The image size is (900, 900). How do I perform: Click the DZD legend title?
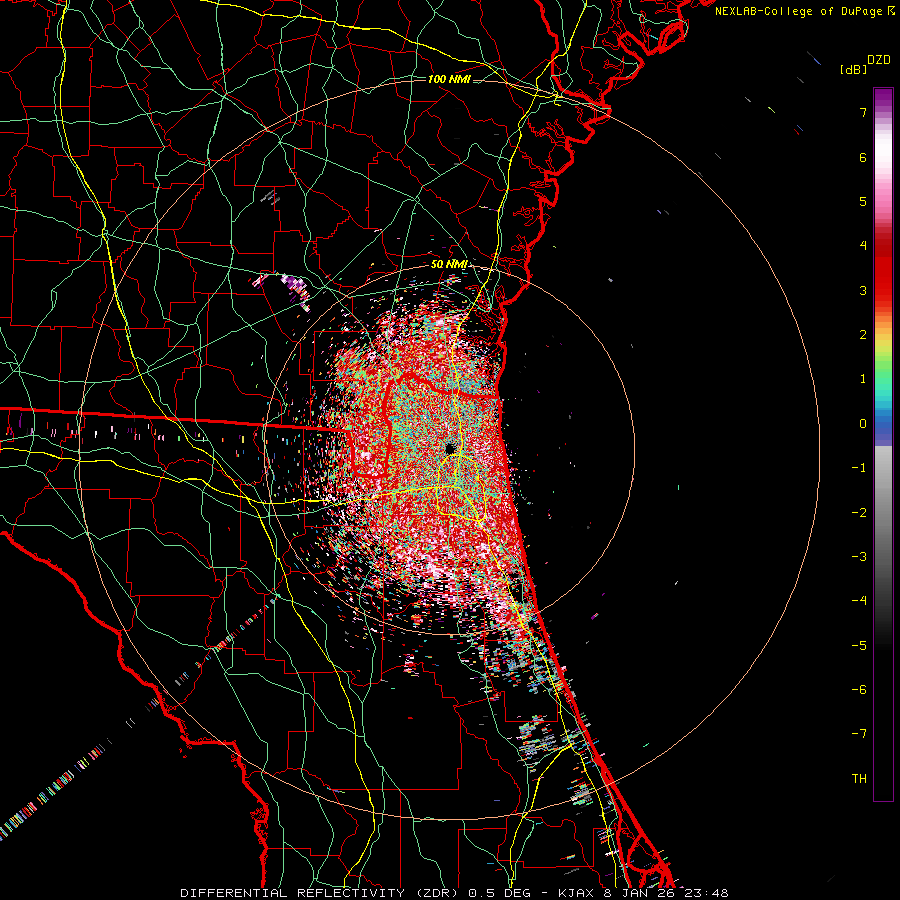pos(879,60)
